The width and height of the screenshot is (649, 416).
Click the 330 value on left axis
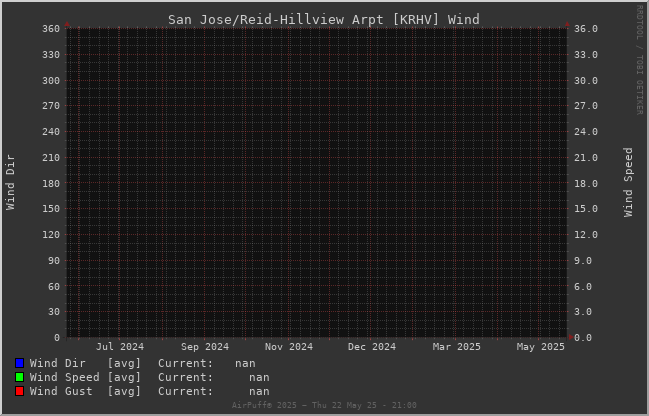point(51,55)
